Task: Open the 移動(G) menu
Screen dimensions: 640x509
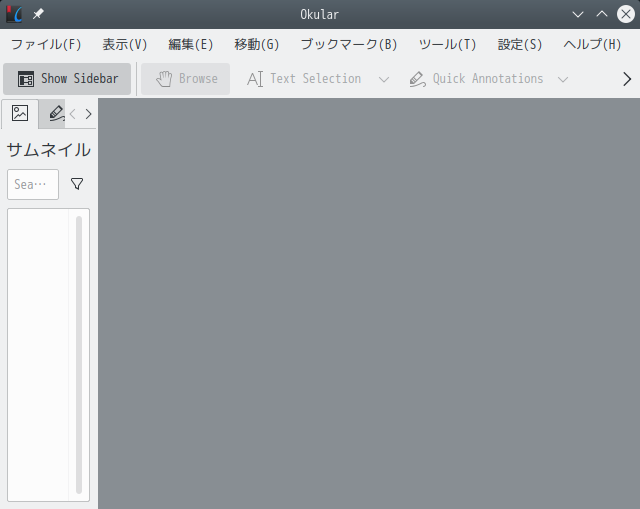Action: (x=257, y=44)
